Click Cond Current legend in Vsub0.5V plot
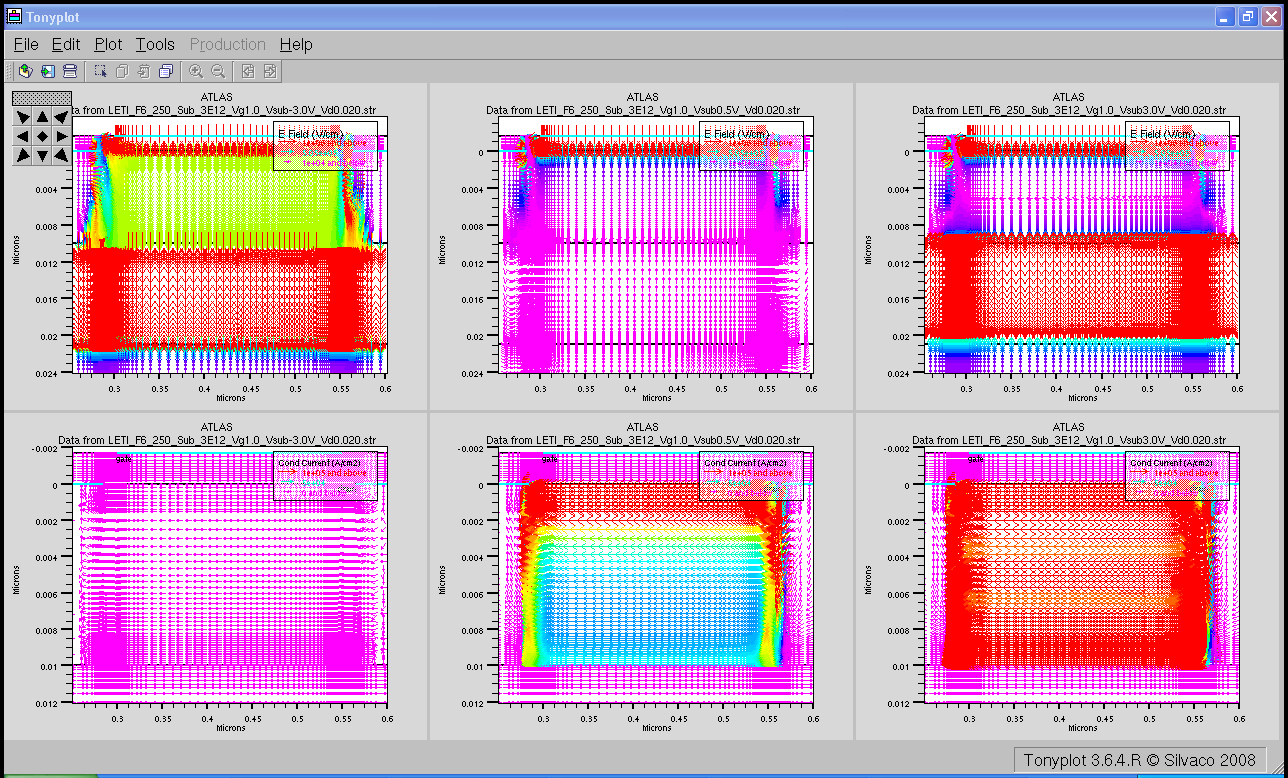1288x778 pixels. [x=751, y=476]
